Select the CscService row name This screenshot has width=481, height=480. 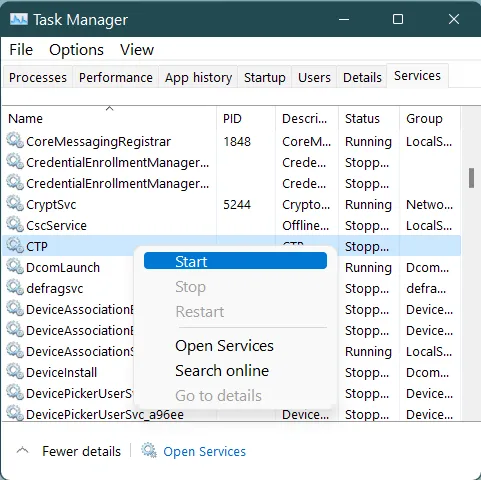56,225
